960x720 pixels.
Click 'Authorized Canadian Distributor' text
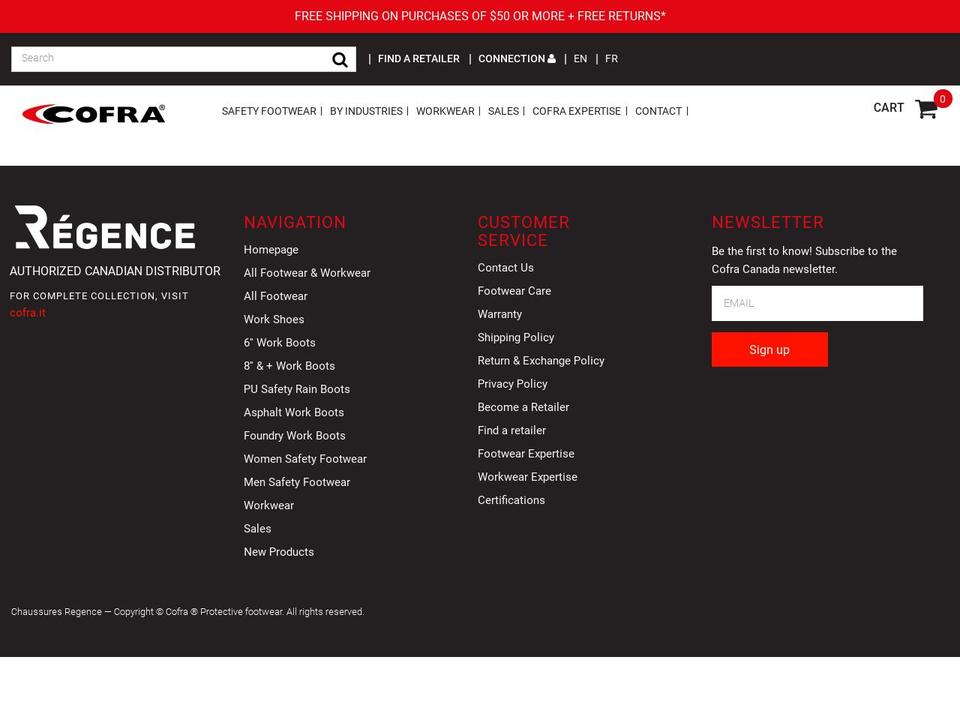(x=114, y=271)
